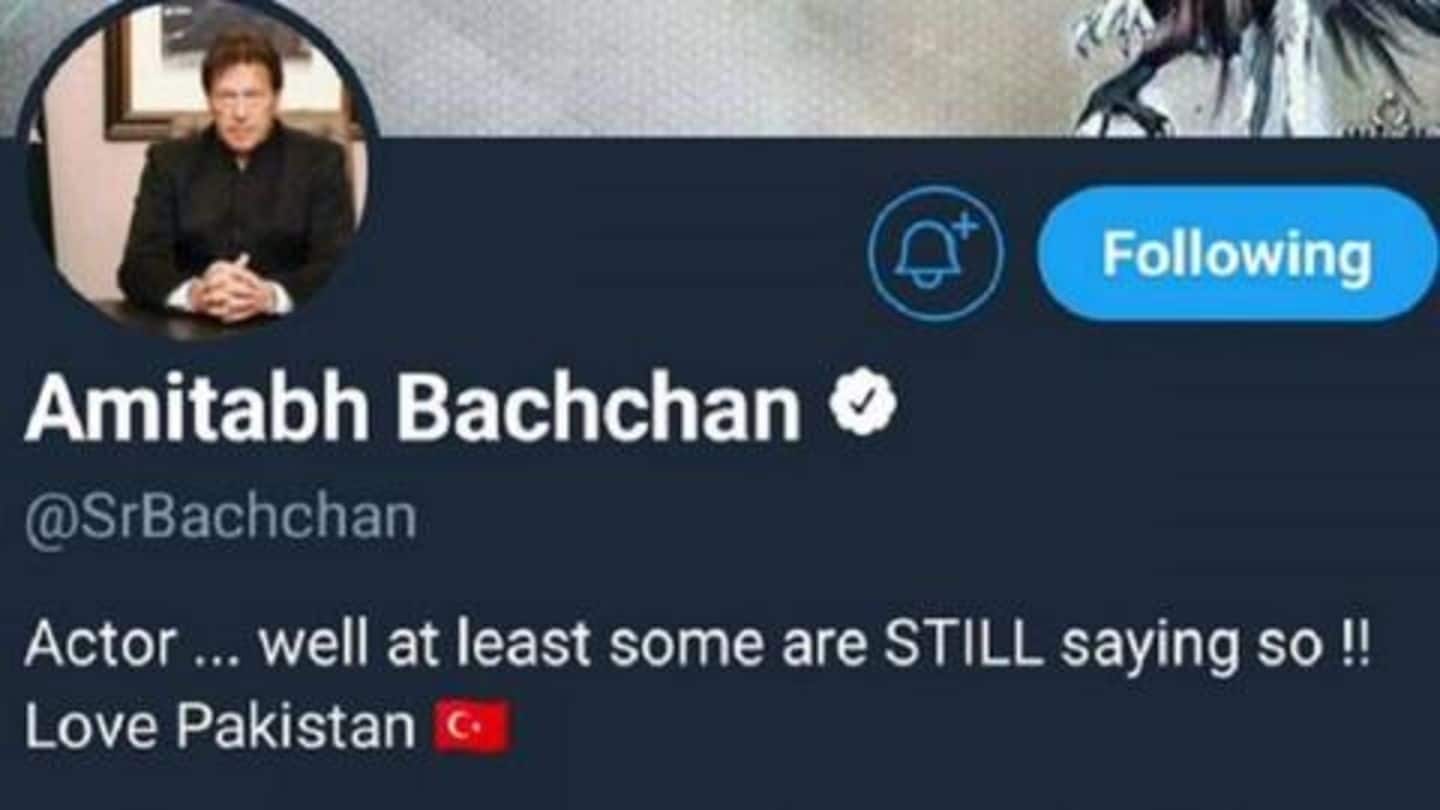
Task: Click the Following button to unfollow
Action: (1237, 253)
